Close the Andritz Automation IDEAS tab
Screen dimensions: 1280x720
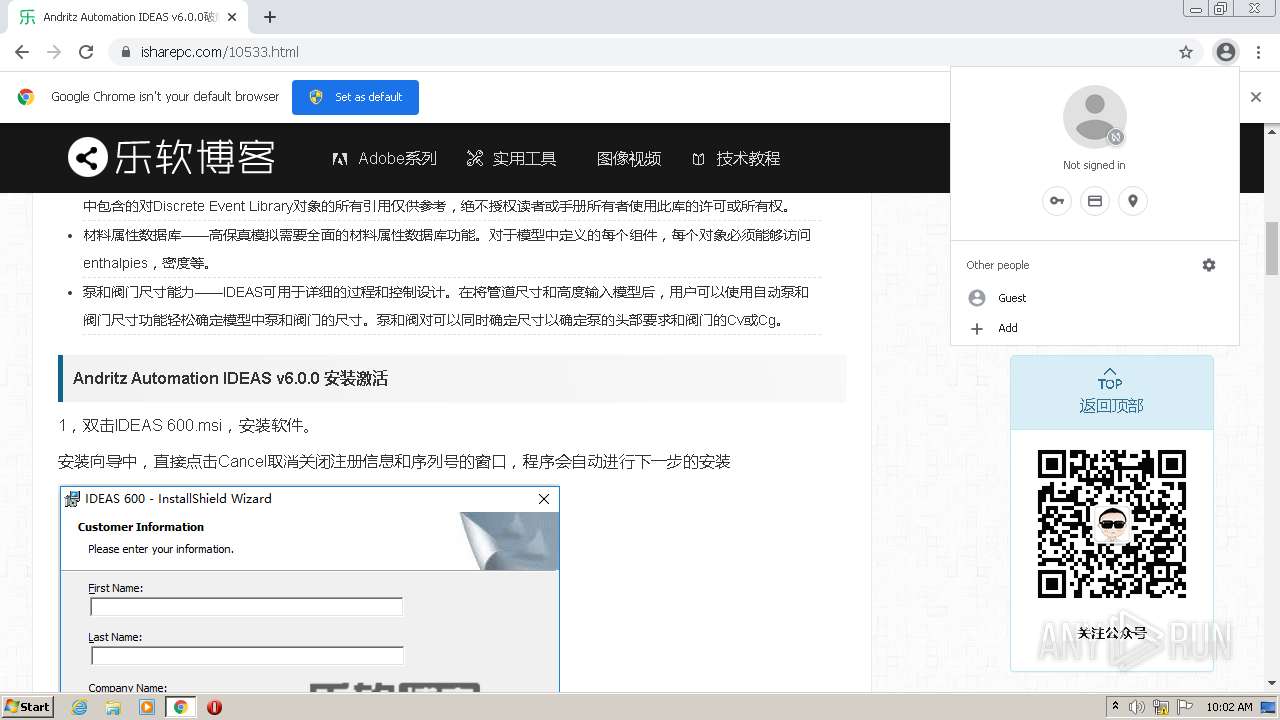[232, 17]
